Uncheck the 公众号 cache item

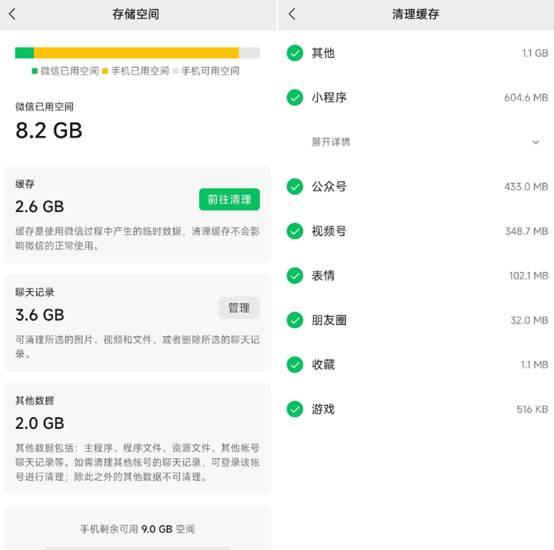pyautogui.click(x=295, y=187)
